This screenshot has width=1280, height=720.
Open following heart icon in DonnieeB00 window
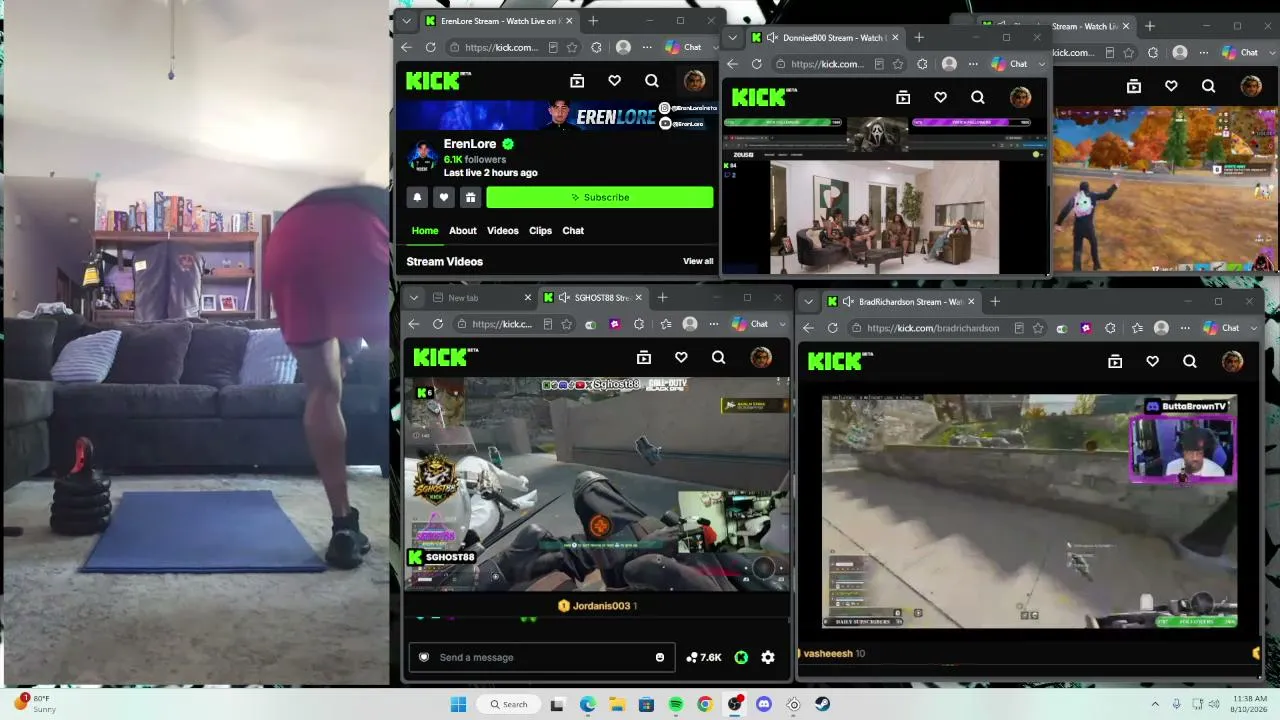[x=941, y=97]
